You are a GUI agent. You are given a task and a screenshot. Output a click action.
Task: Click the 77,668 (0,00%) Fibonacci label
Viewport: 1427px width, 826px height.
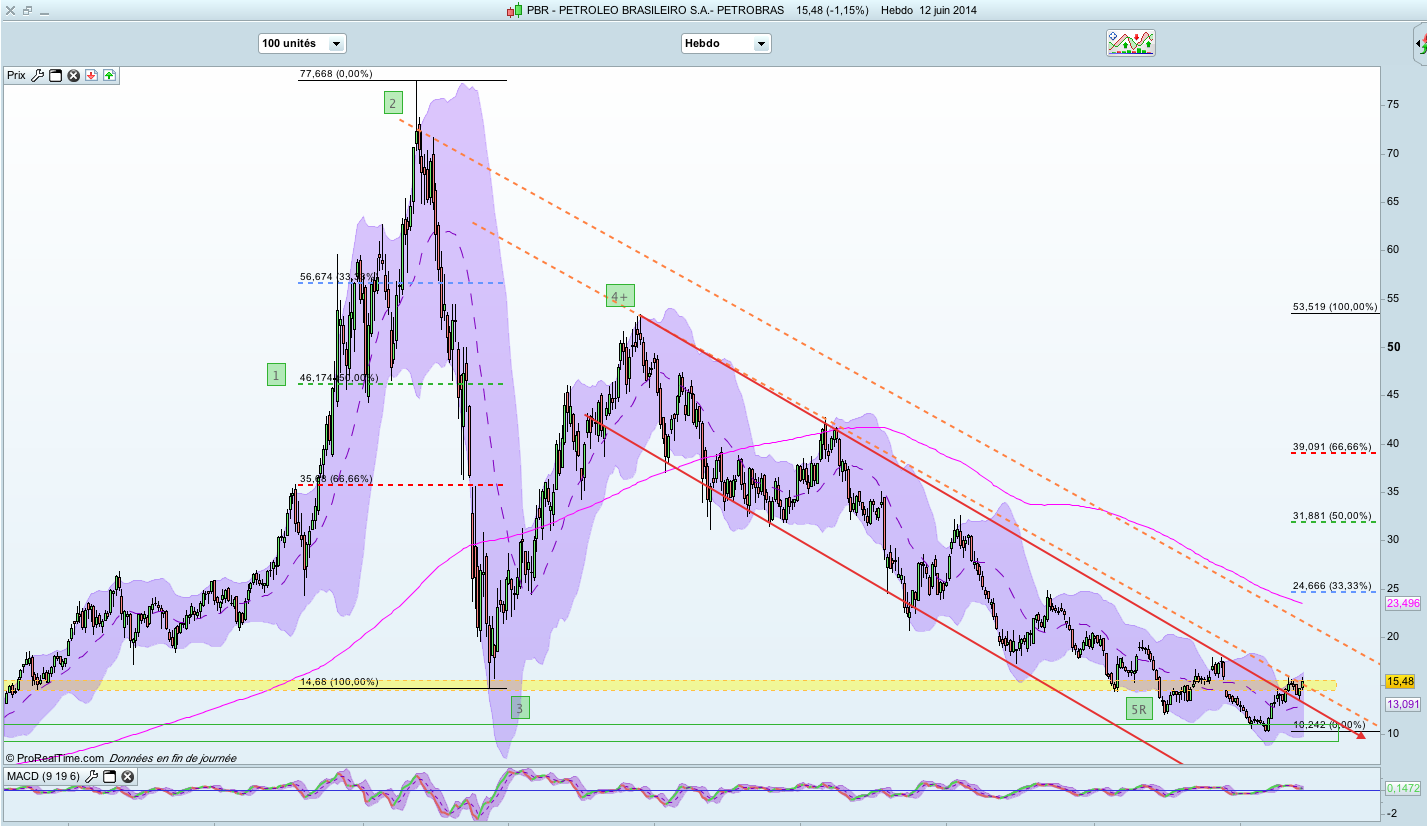point(336,74)
